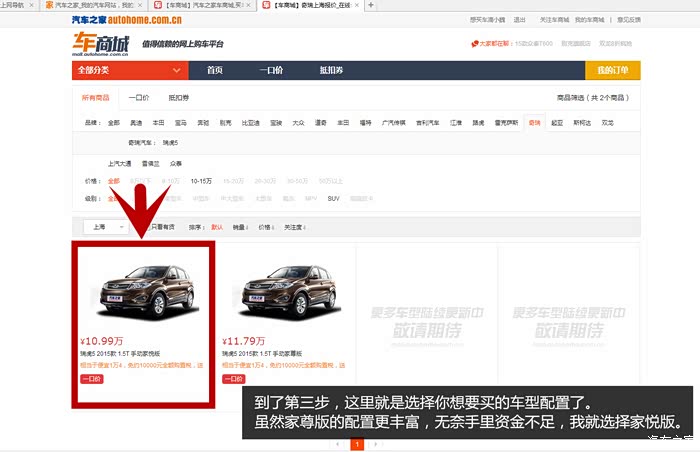Switch to the 汽车之家_我的汽车网站 tab
This screenshot has height=452, width=700.
[93, 5]
